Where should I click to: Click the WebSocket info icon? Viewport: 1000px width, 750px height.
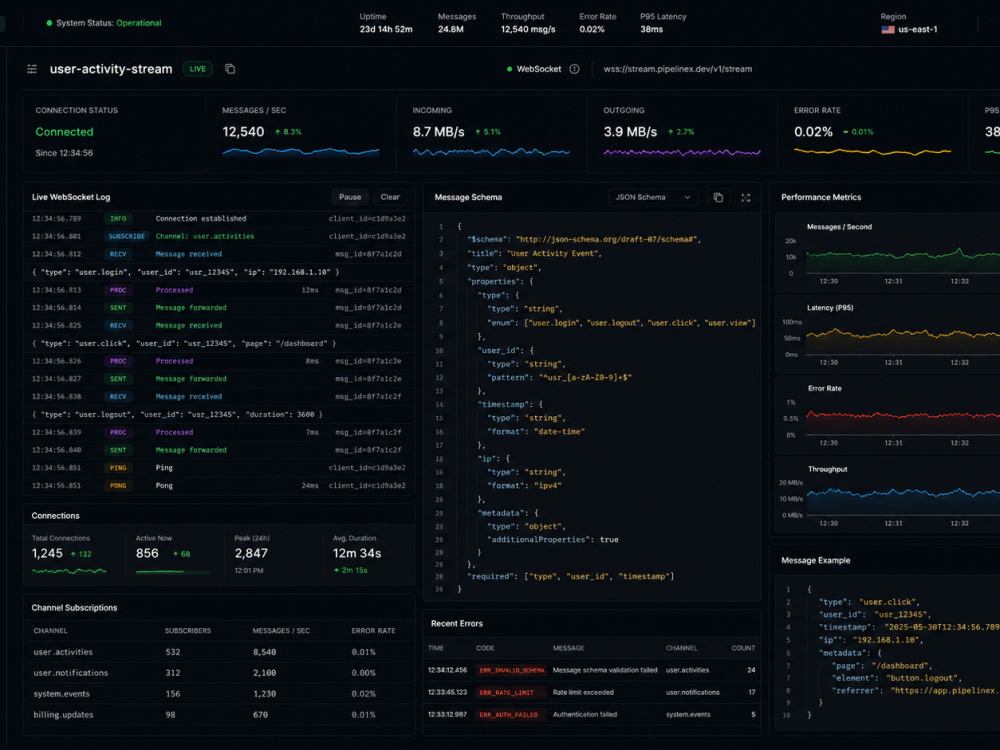point(575,69)
